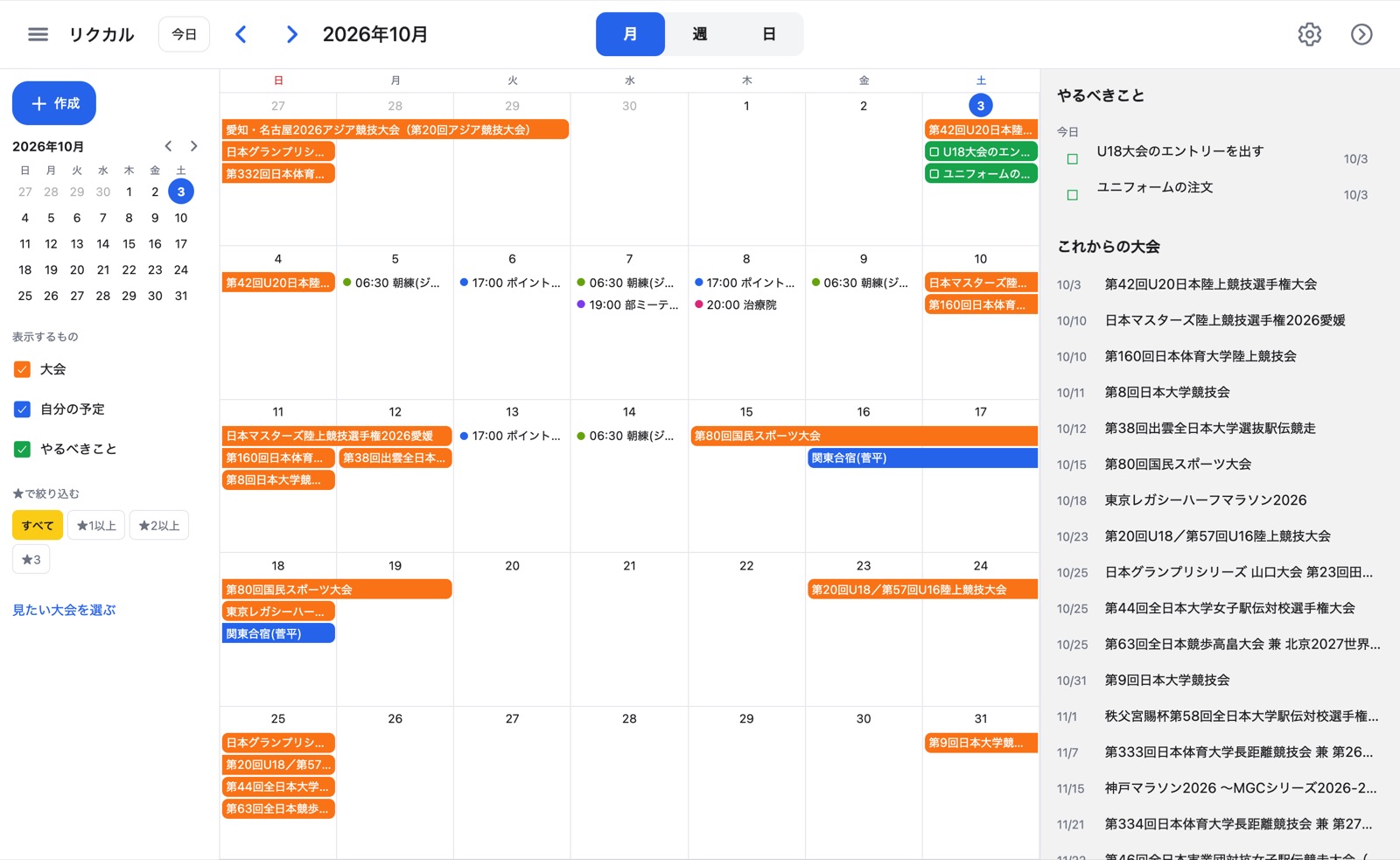Open 第9回日本大学競 event on the 31st
1400x860 pixels.
click(981, 743)
